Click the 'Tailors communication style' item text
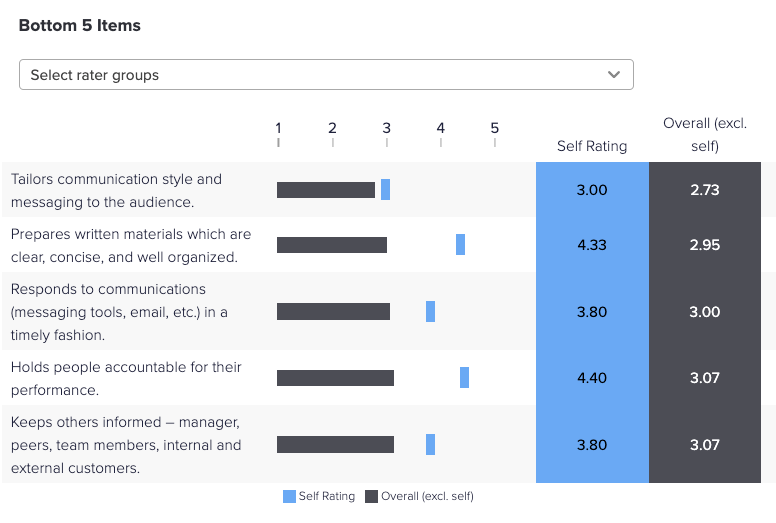 (x=116, y=190)
